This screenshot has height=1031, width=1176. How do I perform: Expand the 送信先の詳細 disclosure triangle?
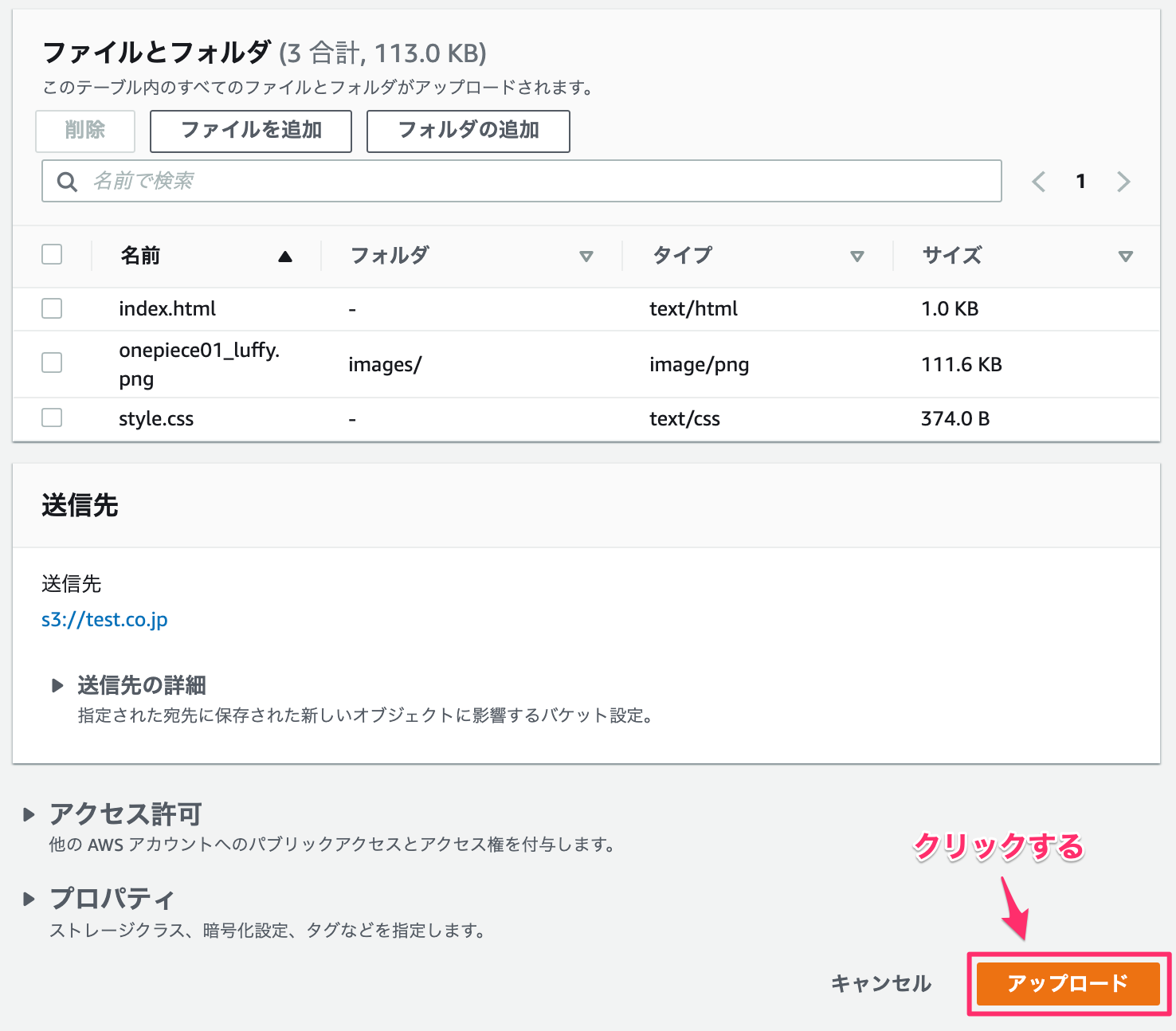point(58,685)
